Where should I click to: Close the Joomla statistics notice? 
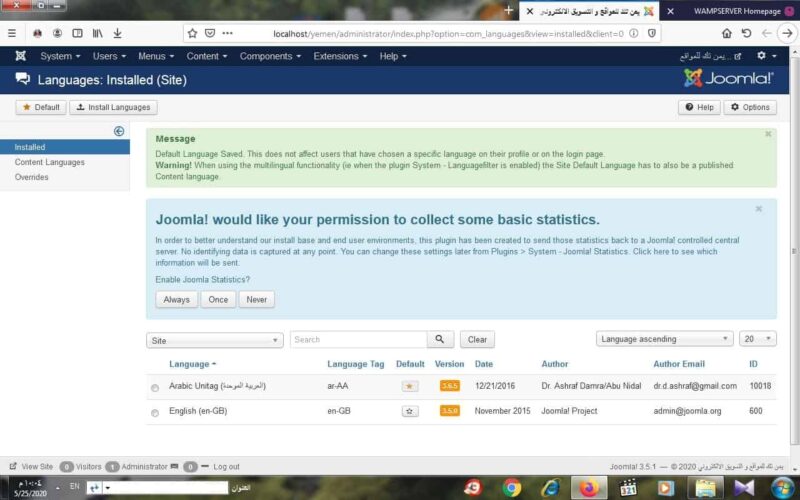coord(759,209)
